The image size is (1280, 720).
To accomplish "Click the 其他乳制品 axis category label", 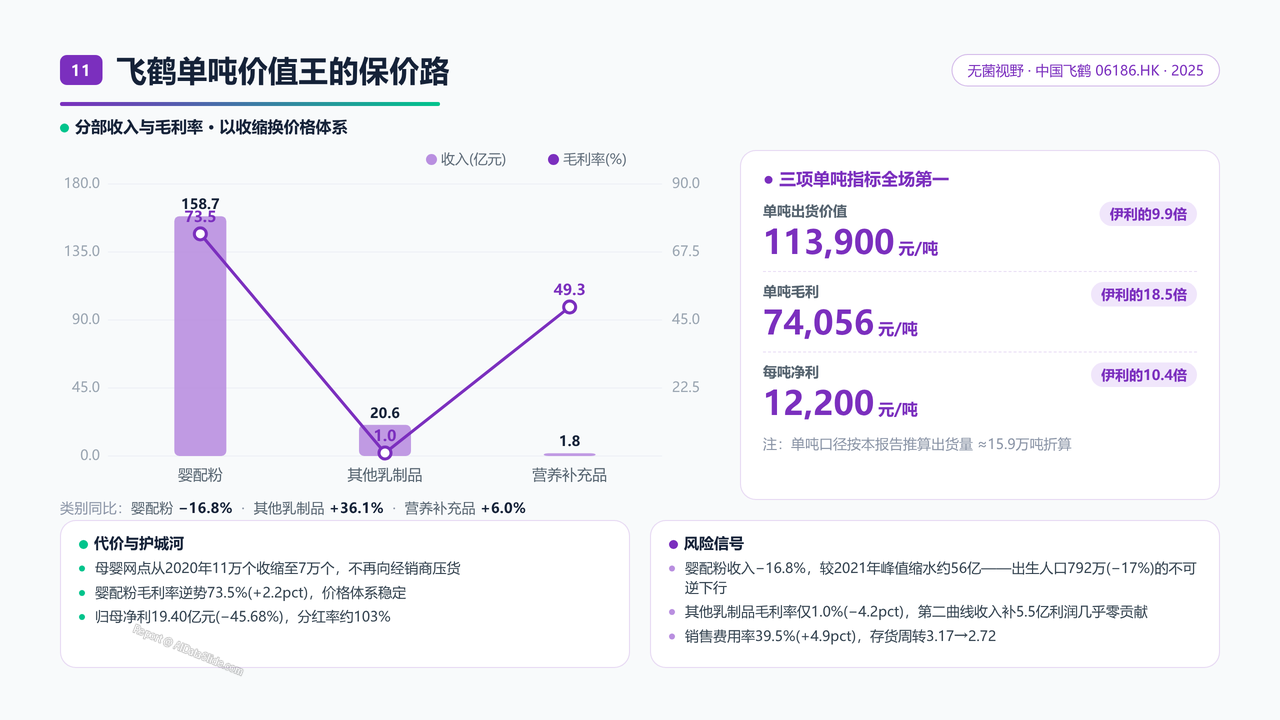I will (385, 475).
